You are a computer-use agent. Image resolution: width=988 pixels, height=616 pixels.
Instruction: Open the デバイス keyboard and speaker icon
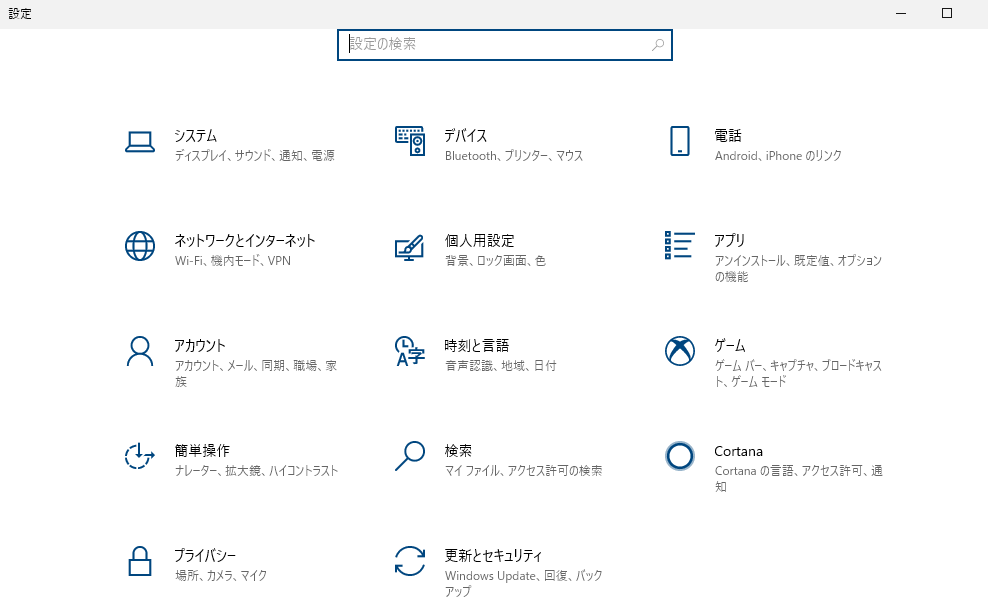coord(410,141)
